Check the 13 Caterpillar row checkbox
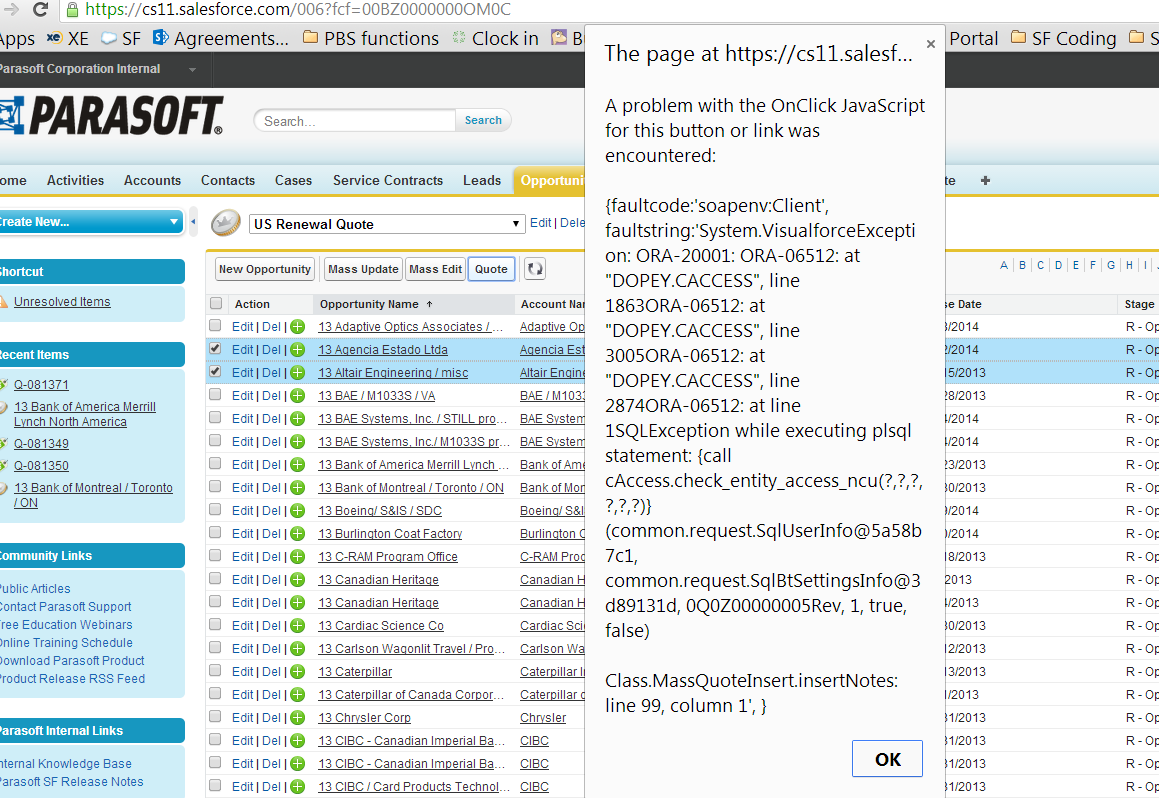Screen dimensions: 1159x798 tap(215, 670)
